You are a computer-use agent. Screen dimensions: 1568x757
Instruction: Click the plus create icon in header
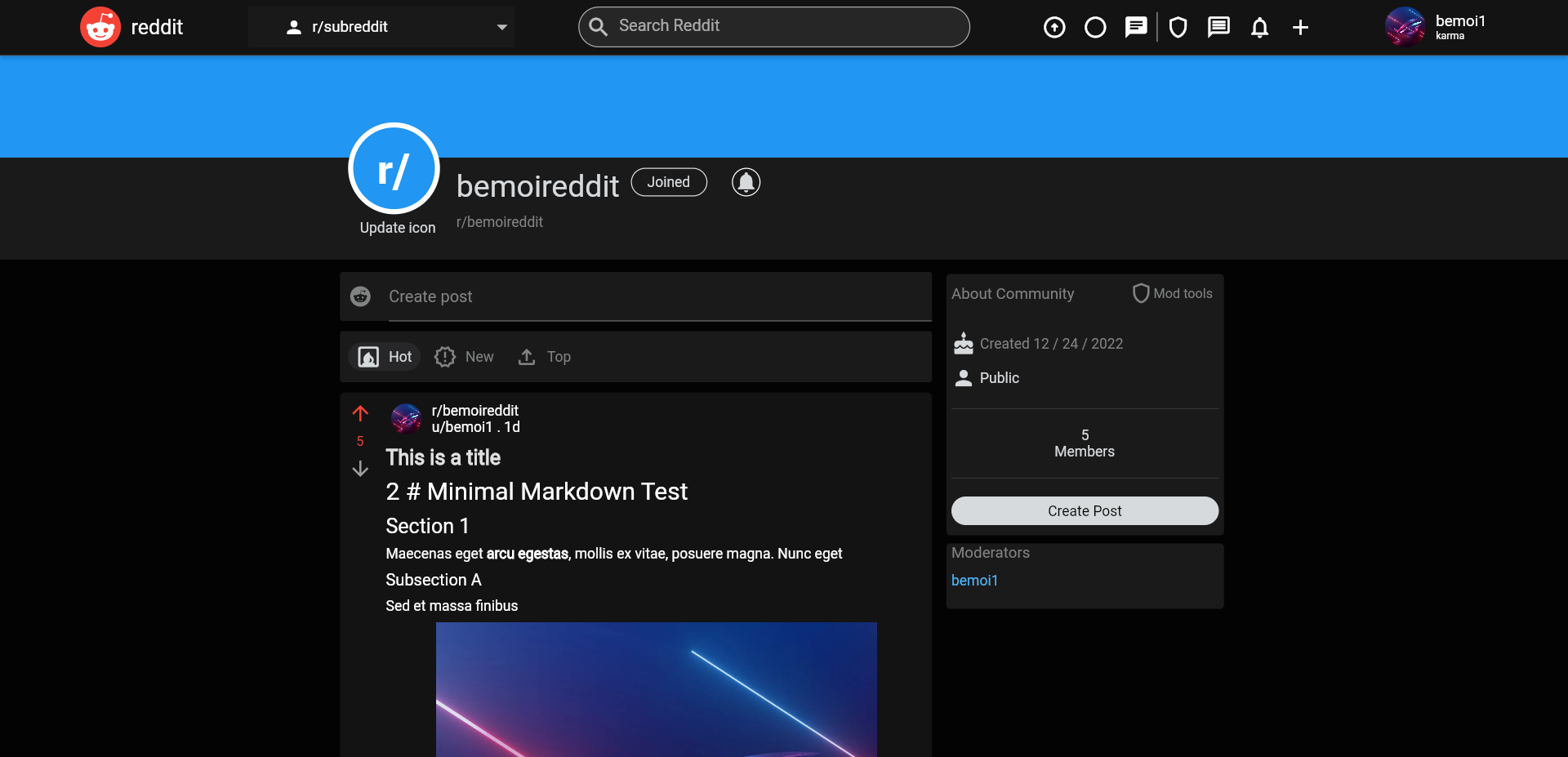tap(1300, 28)
